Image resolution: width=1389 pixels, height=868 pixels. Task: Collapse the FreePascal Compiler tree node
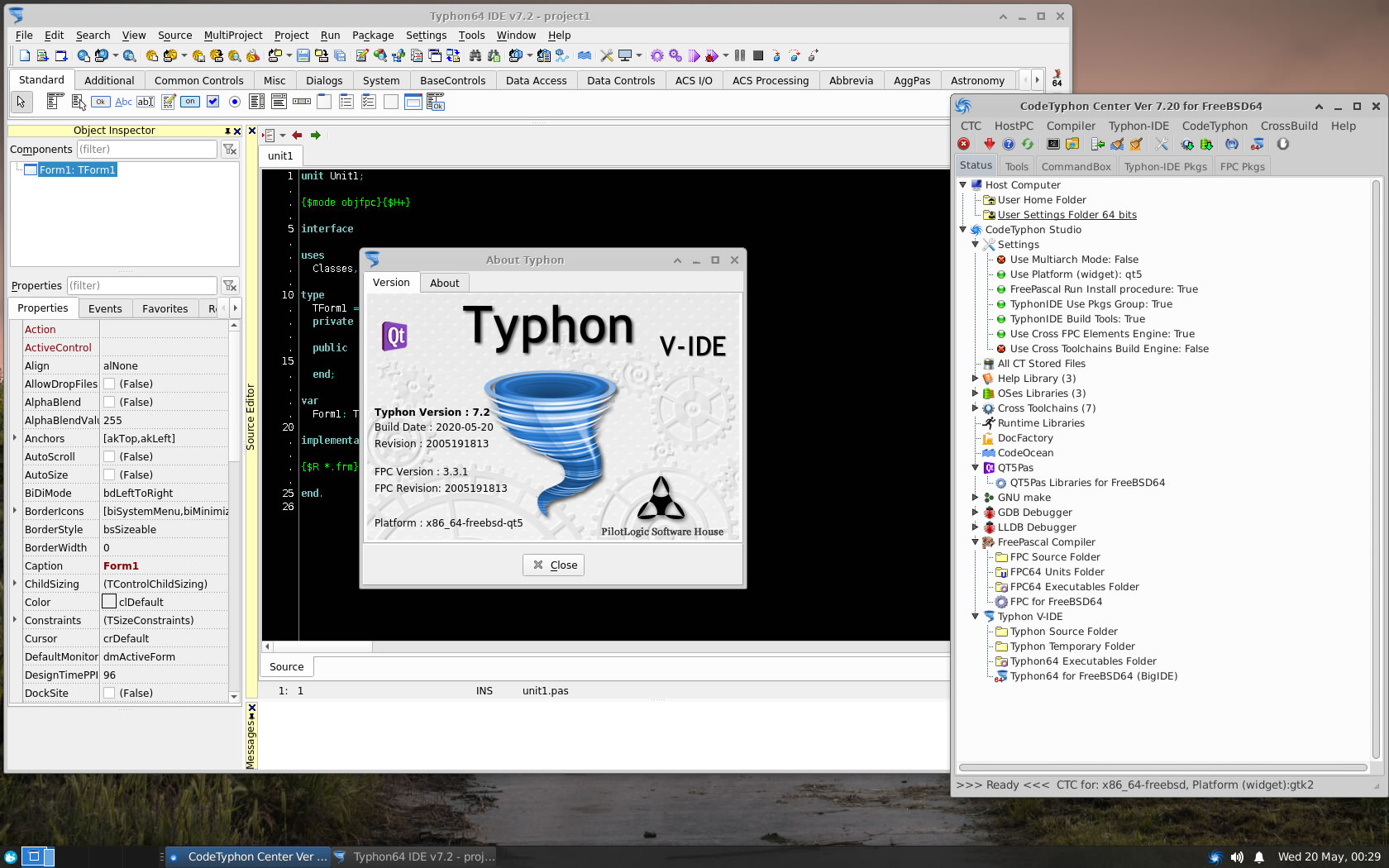(x=975, y=542)
